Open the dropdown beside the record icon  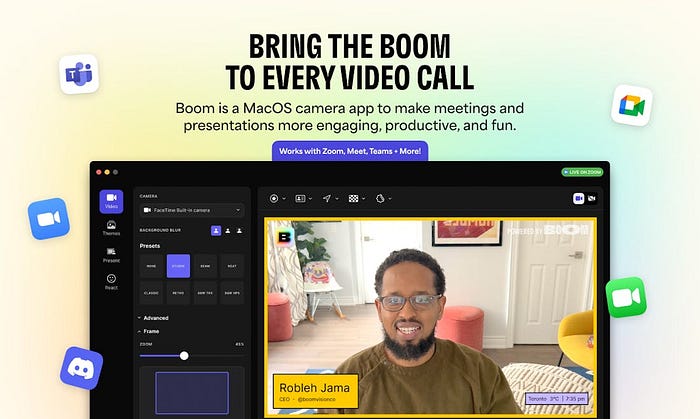coord(284,199)
